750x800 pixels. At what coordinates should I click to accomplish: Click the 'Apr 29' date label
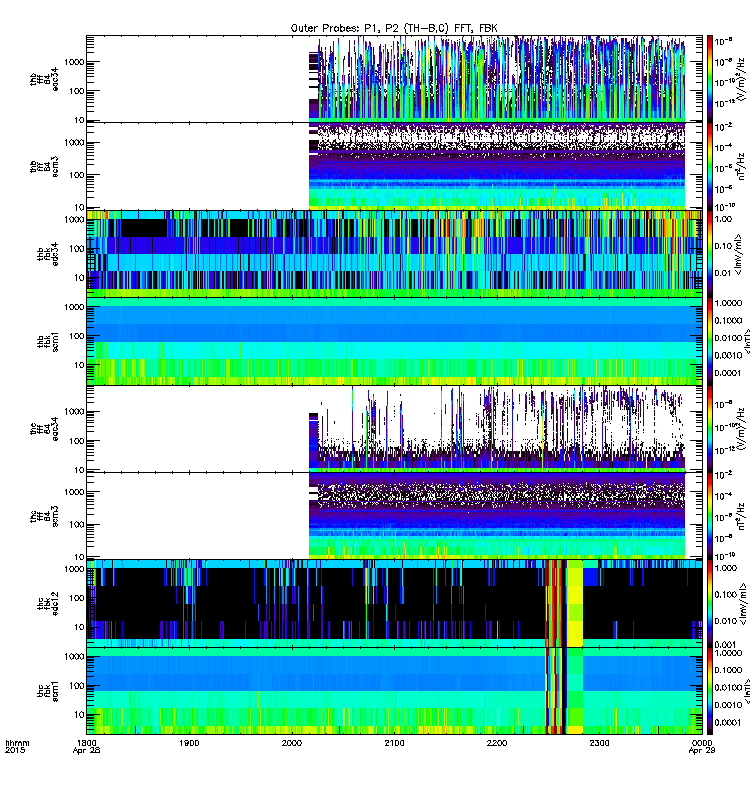coord(702,751)
